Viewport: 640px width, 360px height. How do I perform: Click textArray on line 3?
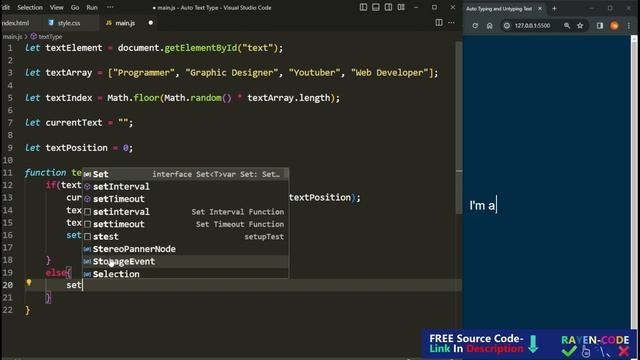coord(69,73)
